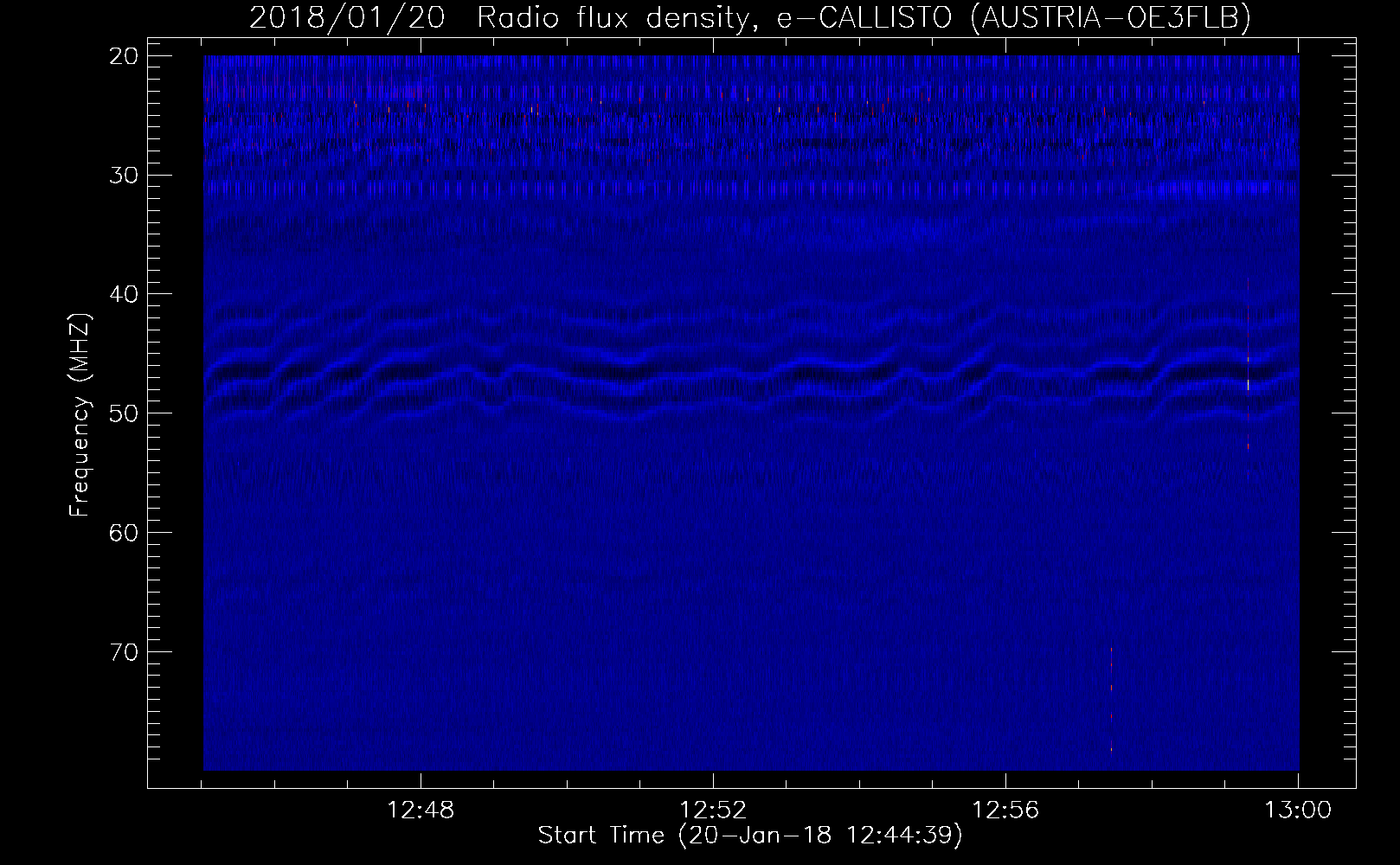
Task: Click the 50 MHz frequency tick label
Action: point(125,413)
